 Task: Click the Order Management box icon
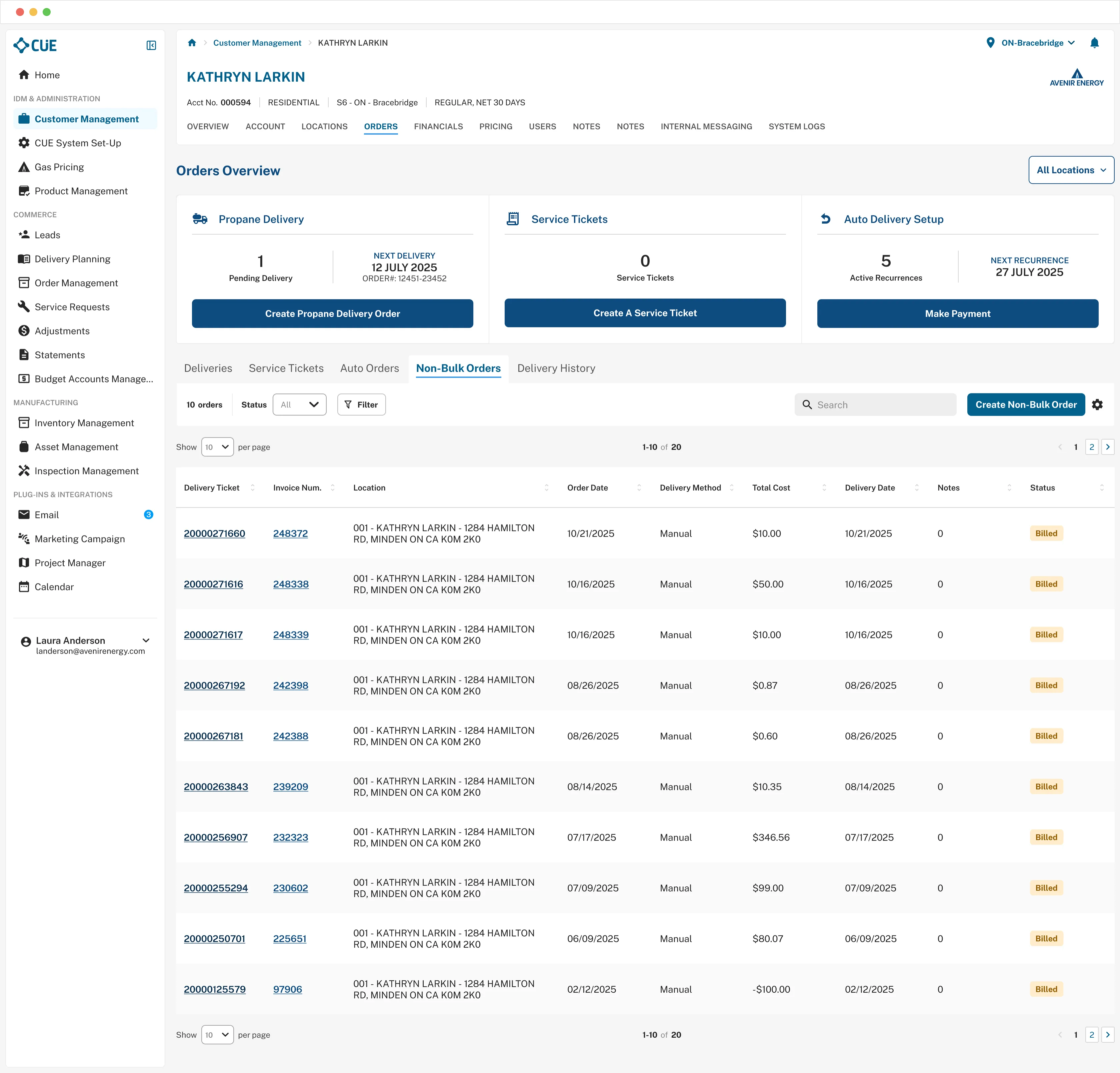click(24, 283)
